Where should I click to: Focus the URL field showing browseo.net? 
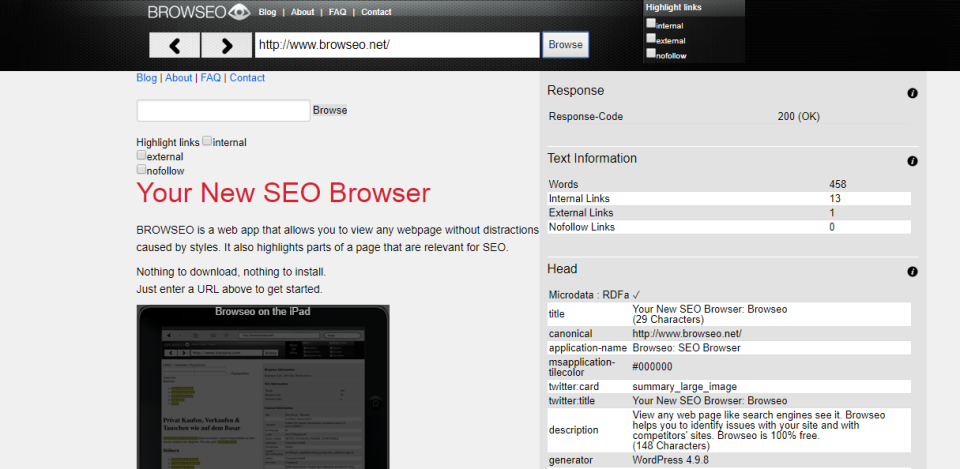coord(397,45)
